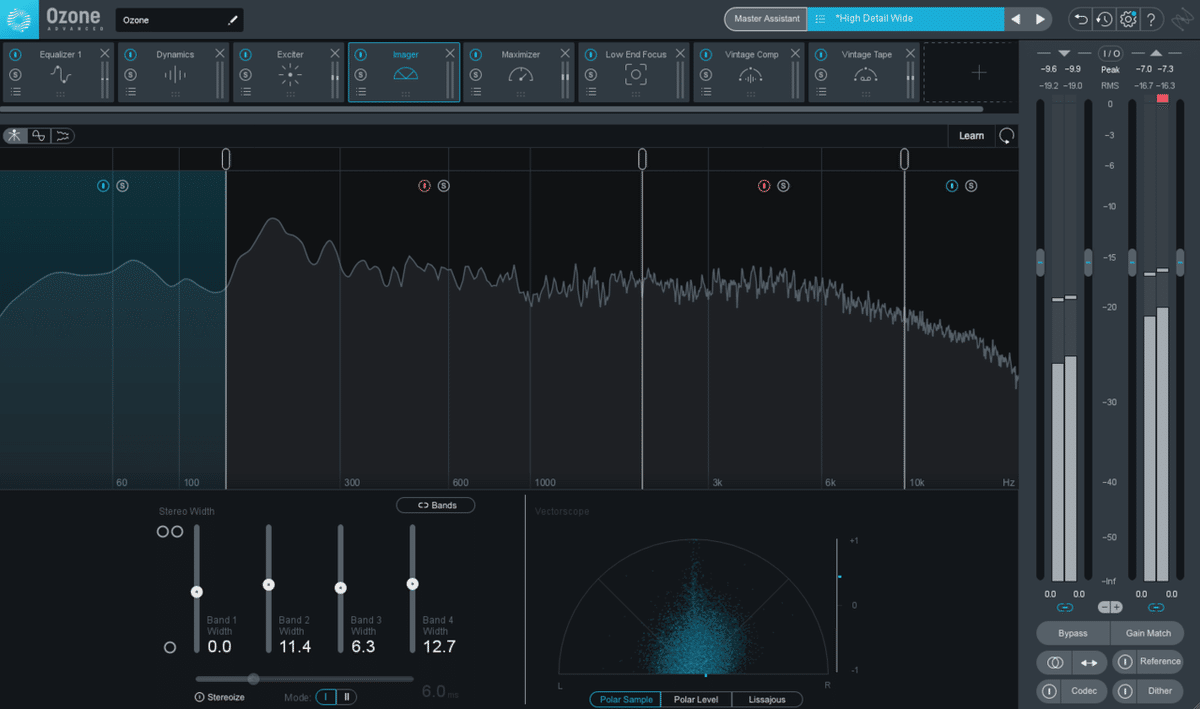Open the Equalizer 1 module

[x=61, y=74]
